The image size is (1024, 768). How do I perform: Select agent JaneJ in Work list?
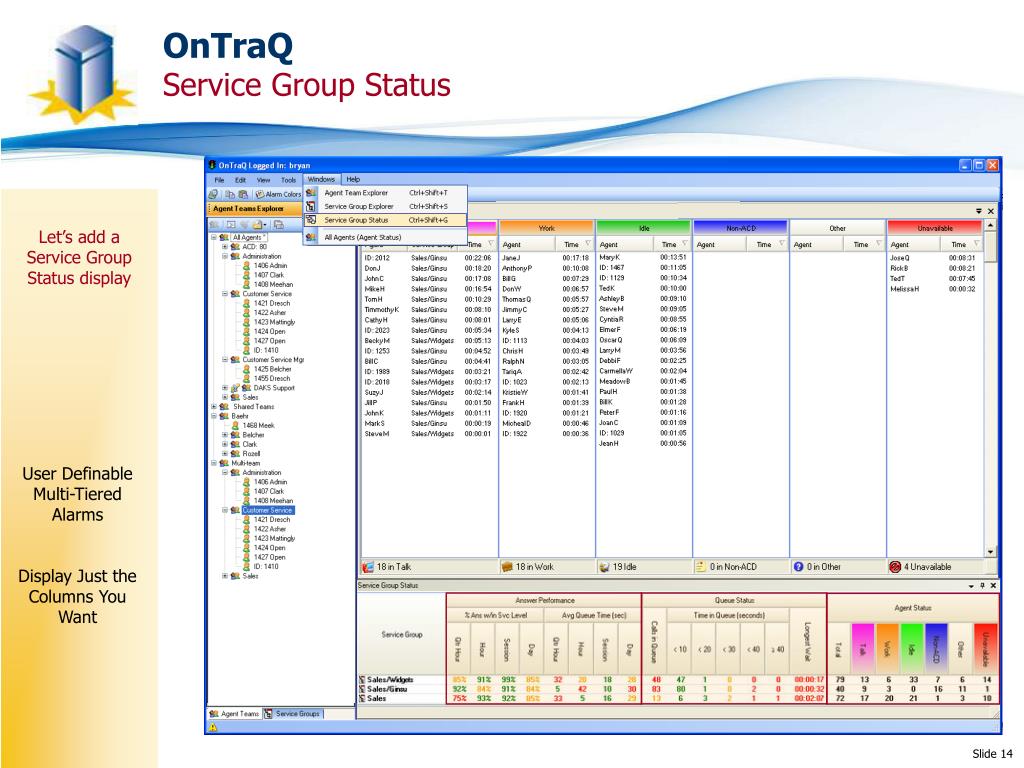click(511, 258)
